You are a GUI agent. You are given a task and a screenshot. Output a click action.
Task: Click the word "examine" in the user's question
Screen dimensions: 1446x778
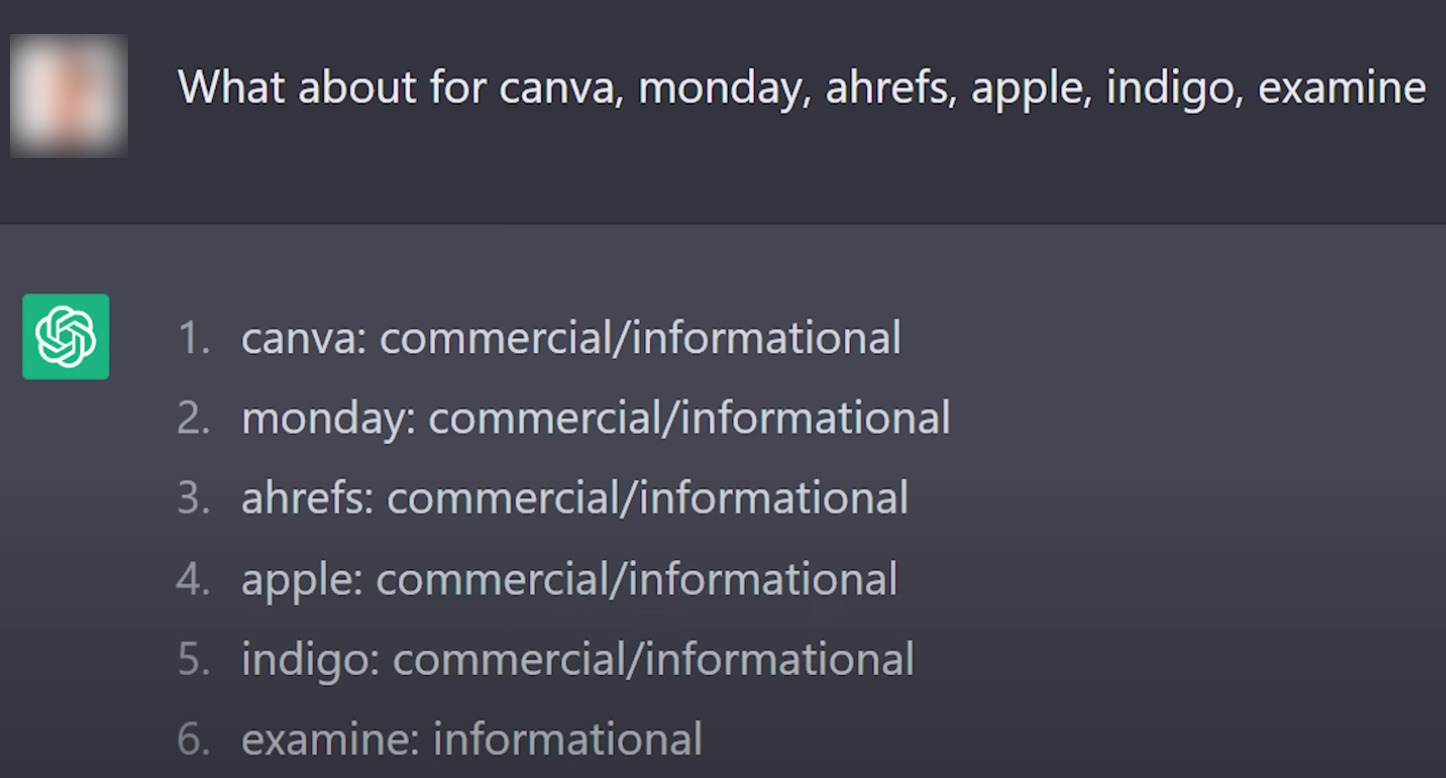[1341, 88]
